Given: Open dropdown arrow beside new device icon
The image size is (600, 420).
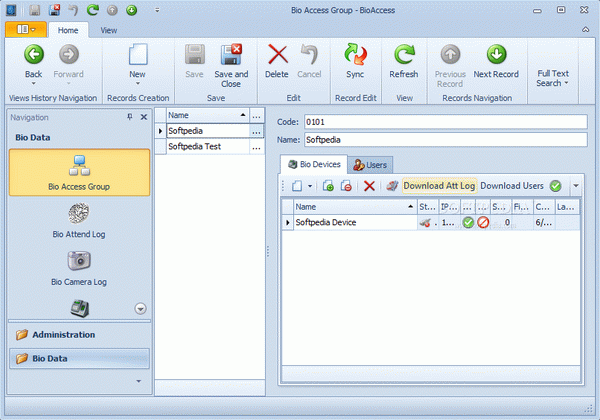Looking at the screenshot, I should 310,186.
